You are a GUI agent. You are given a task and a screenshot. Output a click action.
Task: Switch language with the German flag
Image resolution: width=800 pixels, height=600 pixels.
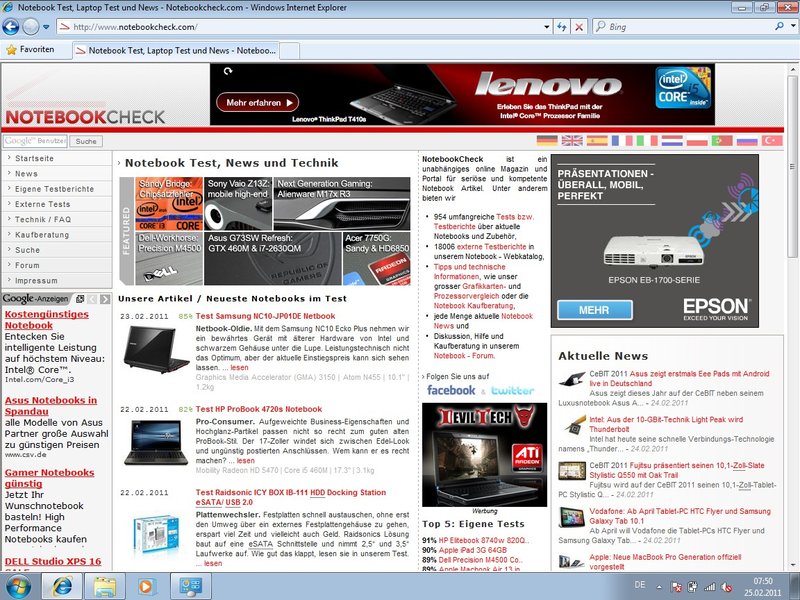(x=547, y=140)
